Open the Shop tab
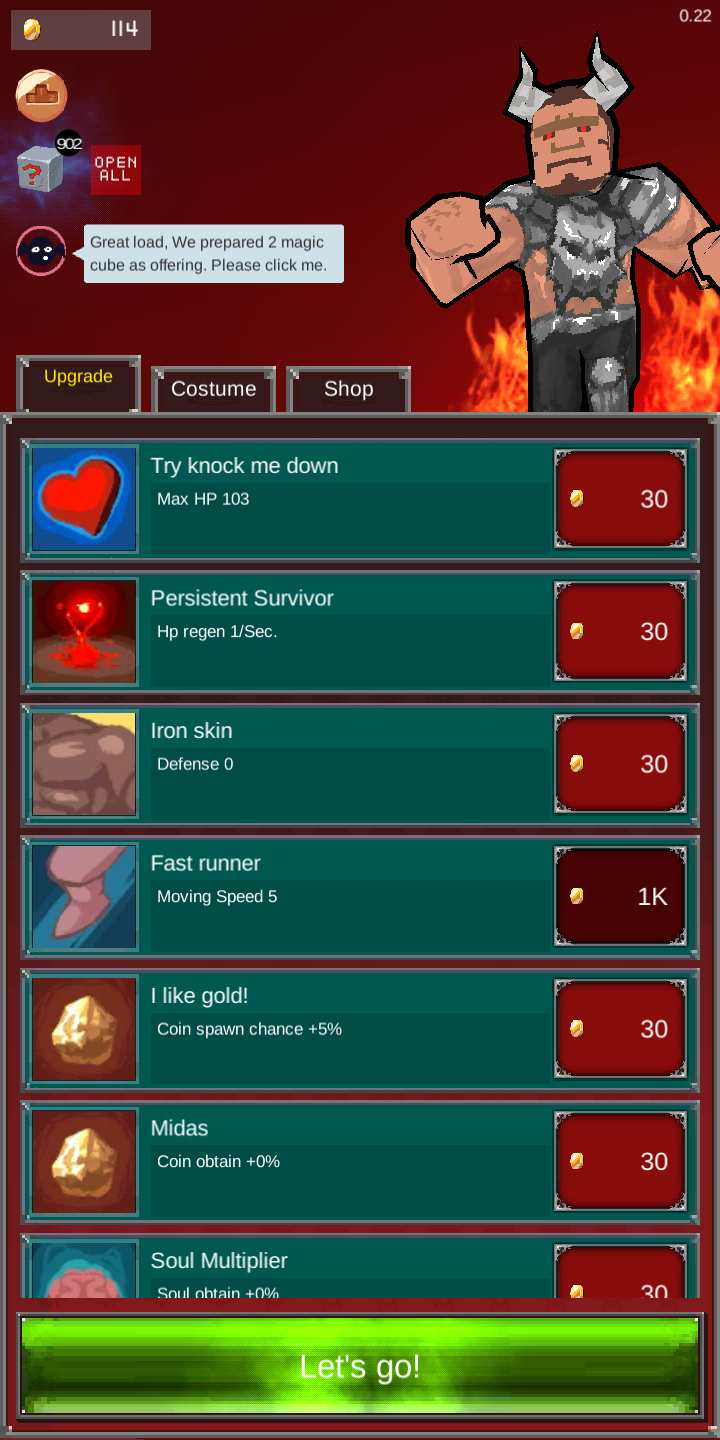This screenshot has height=1440, width=720. click(348, 389)
